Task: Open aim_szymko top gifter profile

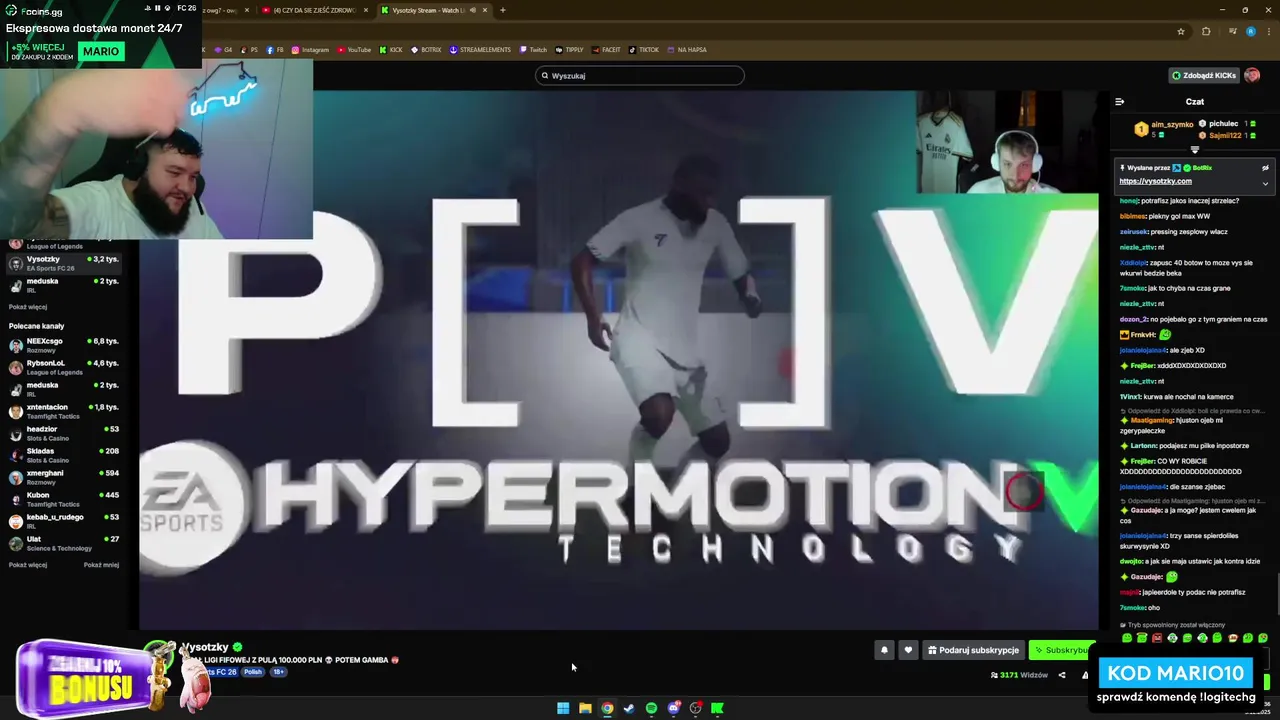Action: point(1172,125)
